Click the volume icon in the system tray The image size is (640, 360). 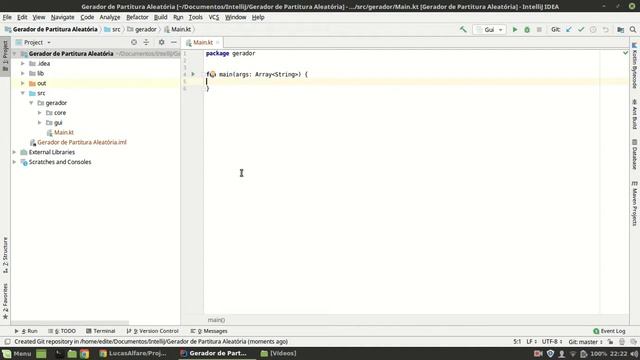coord(634,353)
